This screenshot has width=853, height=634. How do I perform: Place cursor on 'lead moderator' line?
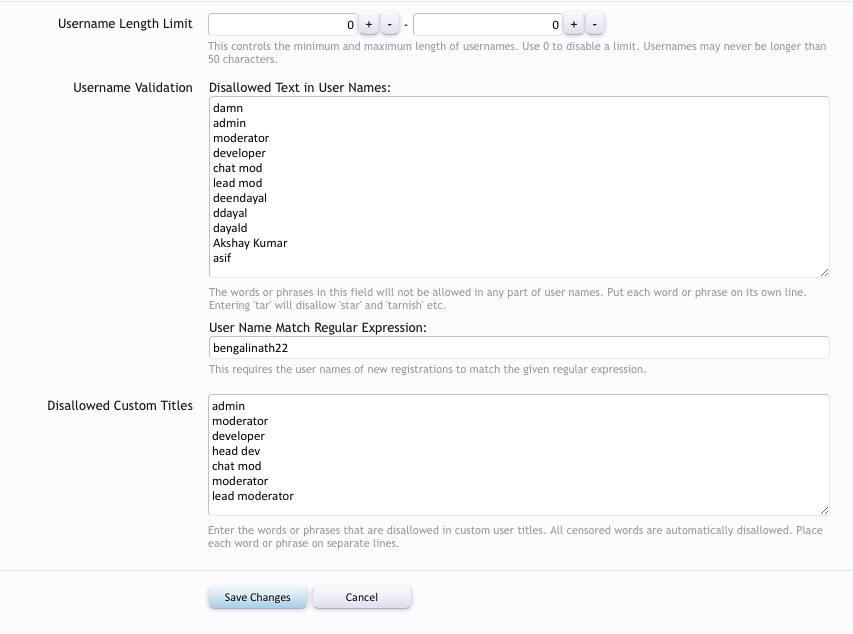253,496
